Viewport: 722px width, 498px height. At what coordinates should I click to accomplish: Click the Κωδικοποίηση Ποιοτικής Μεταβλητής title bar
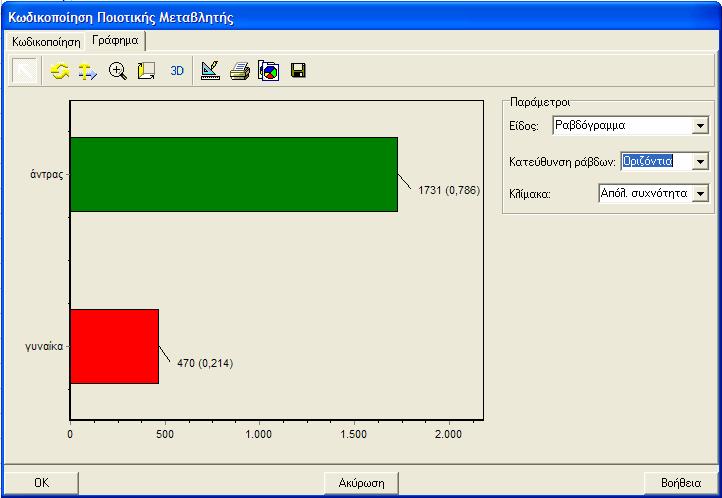[361, 17]
